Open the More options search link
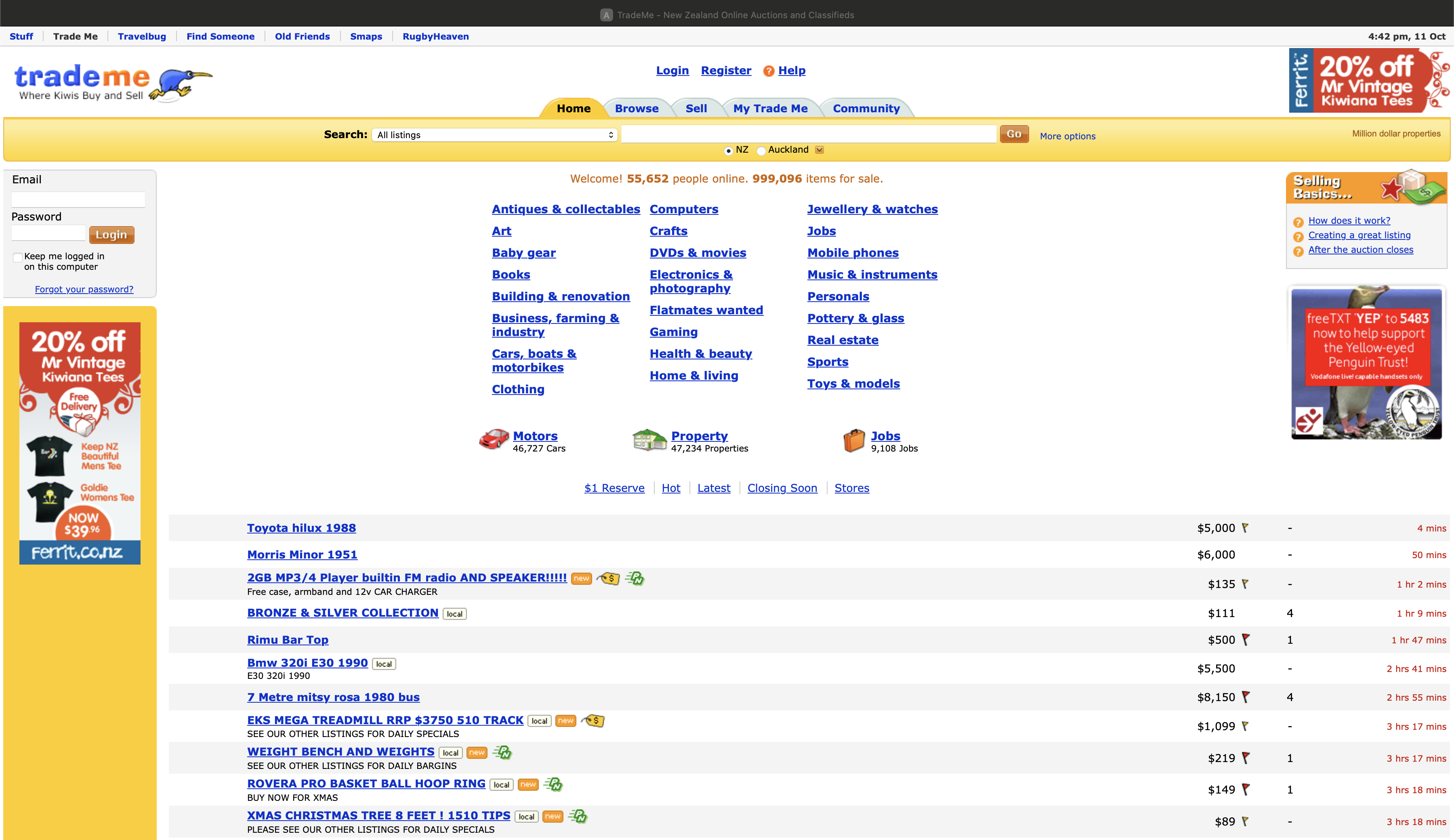Image resolution: width=1454 pixels, height=840 pixels. click(x=1067, y=136)
